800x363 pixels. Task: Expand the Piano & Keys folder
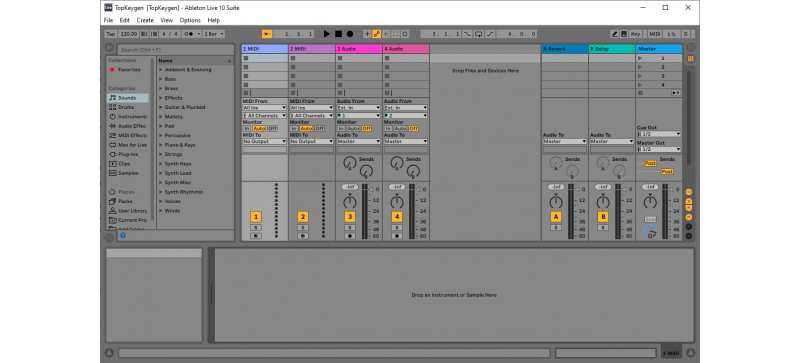point(160,145)
